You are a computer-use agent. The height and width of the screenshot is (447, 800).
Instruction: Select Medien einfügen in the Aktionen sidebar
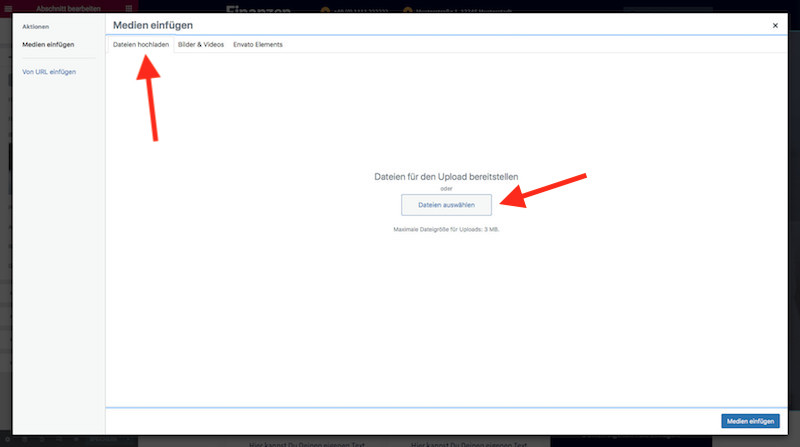click(48, 45)
